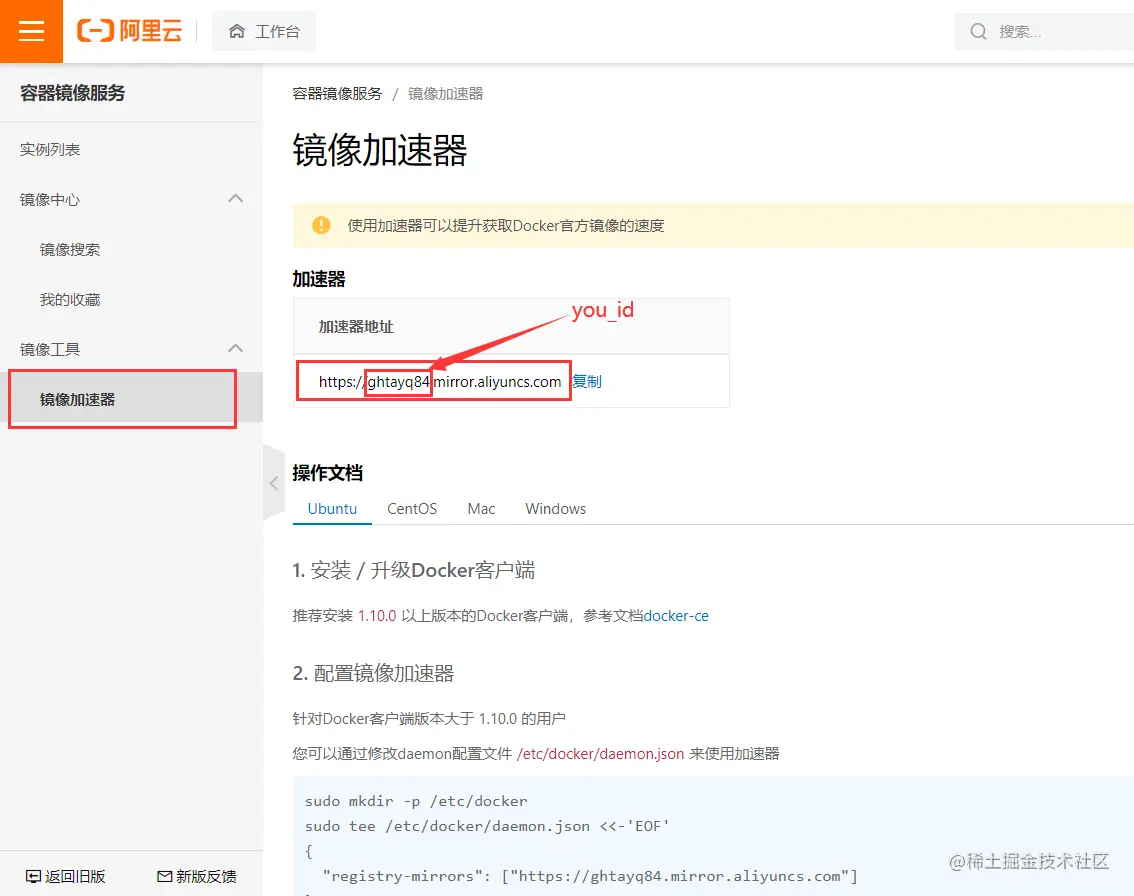1134x896 pixels.
Task: Open the docker-ce documentation link
Action: click(x=675, y=615)
